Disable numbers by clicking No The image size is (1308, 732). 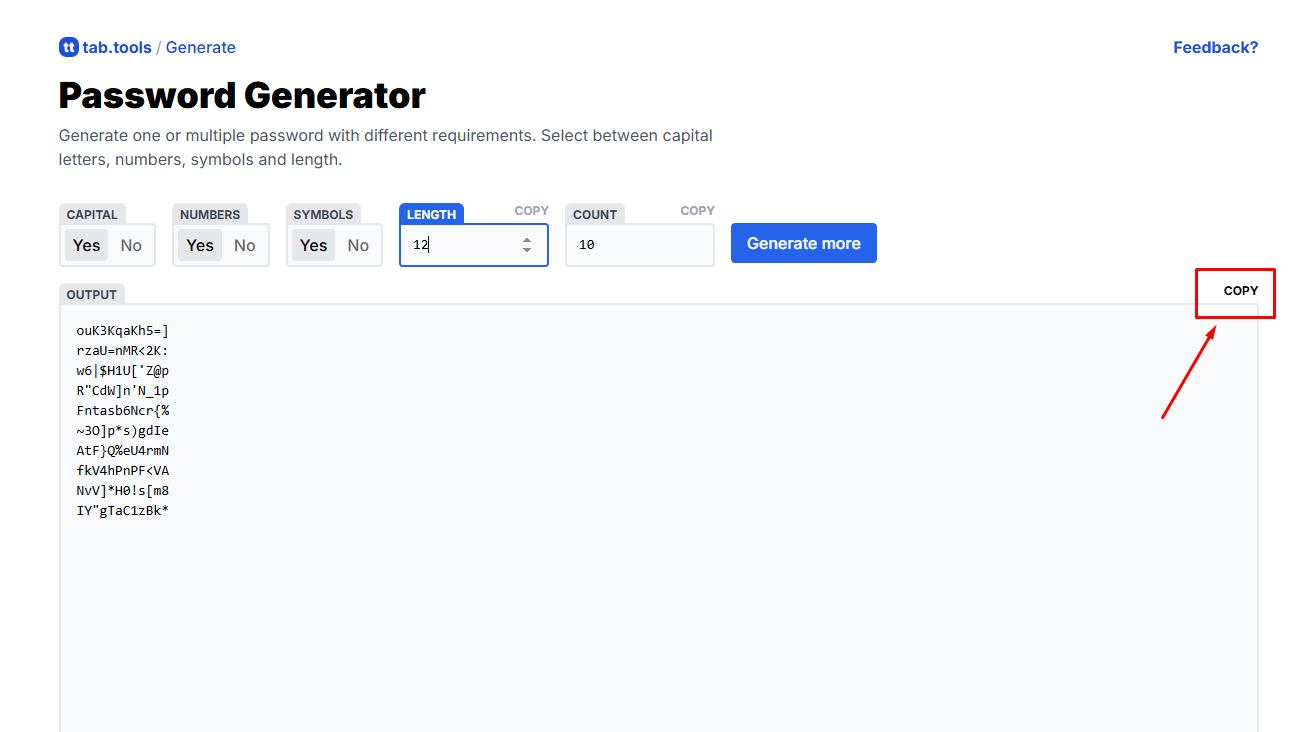(x=244, y=244)
